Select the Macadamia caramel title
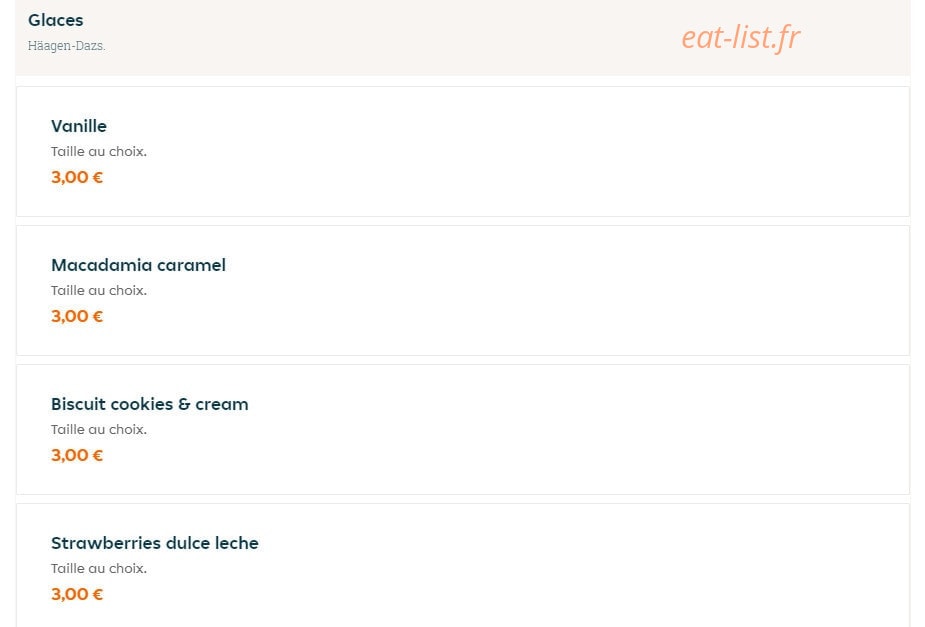 [x=138, y=265]
